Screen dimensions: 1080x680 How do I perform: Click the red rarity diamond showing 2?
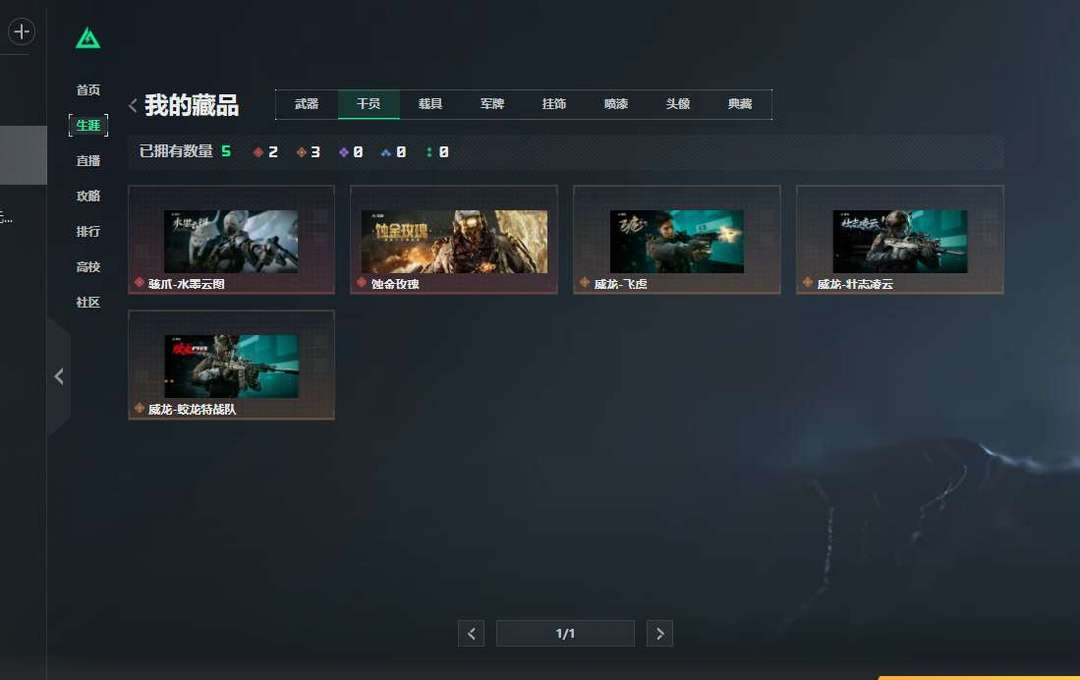coord(258,152)
